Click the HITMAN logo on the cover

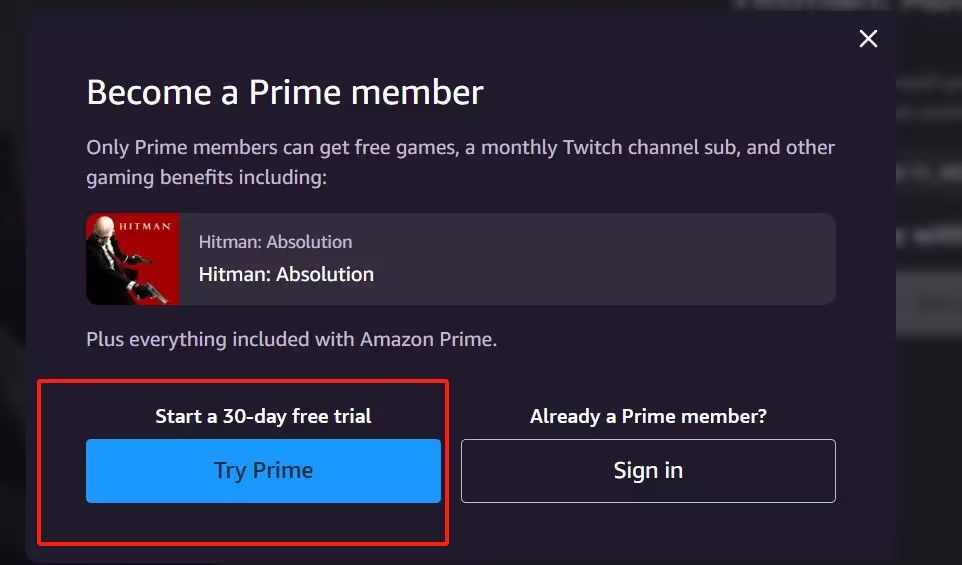[145, 226]
